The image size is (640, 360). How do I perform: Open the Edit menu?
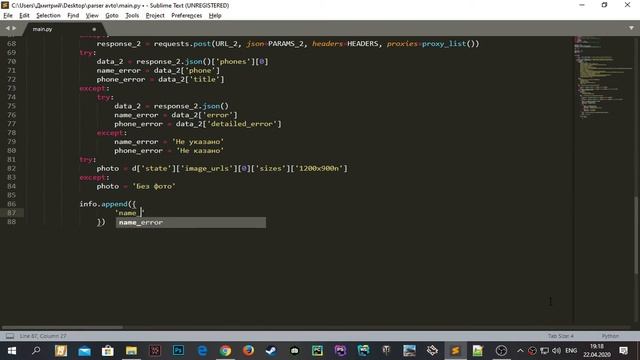[24, 16]
